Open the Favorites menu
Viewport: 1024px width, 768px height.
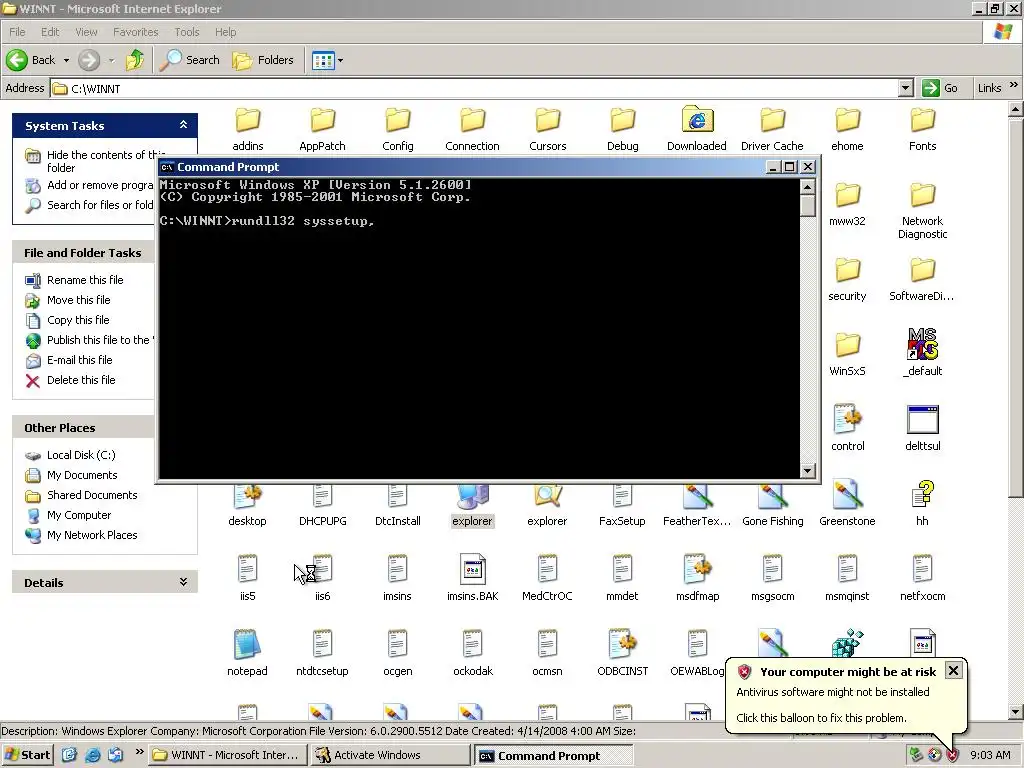135,32
